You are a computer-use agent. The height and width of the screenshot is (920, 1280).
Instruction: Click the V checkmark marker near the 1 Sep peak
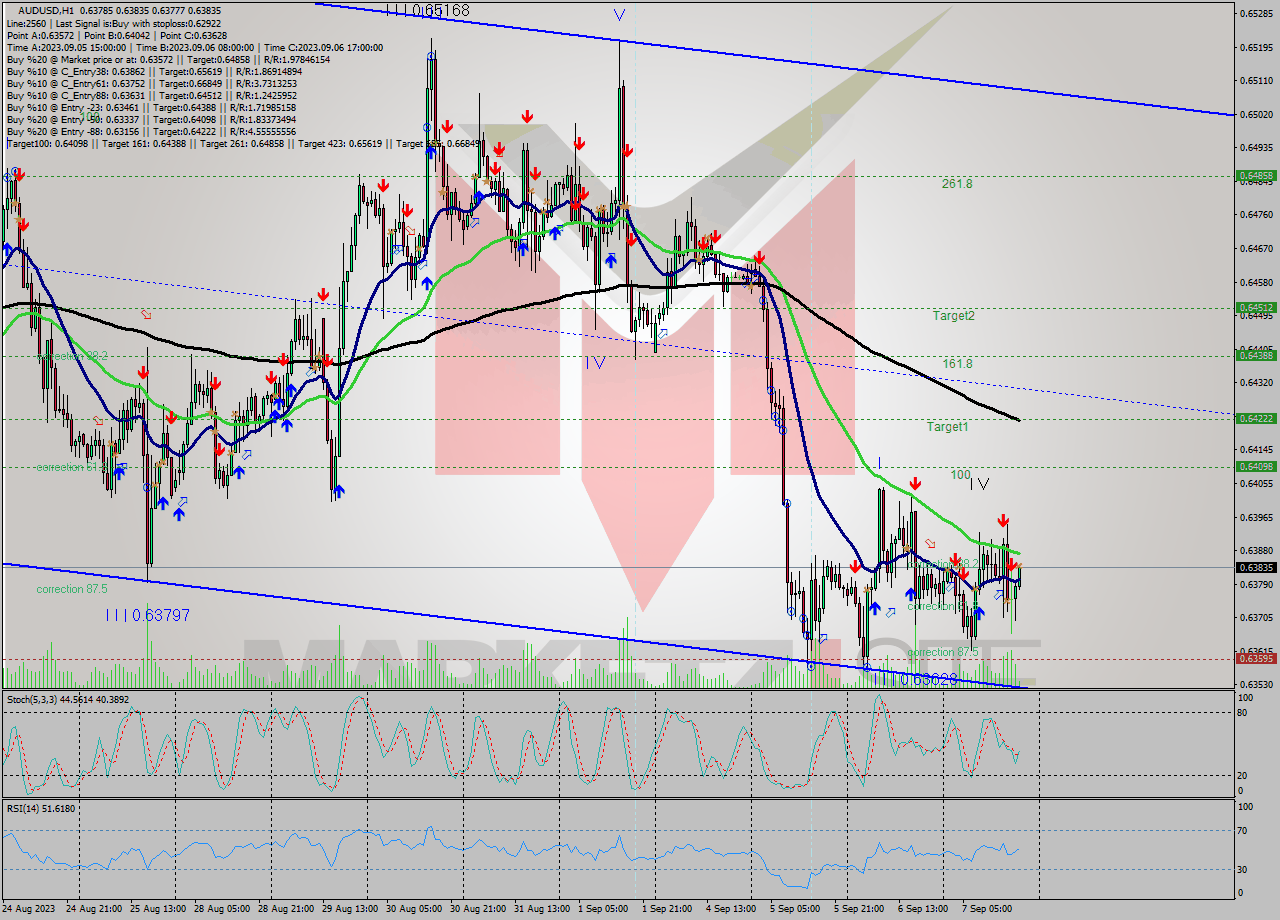coord(619,15)
